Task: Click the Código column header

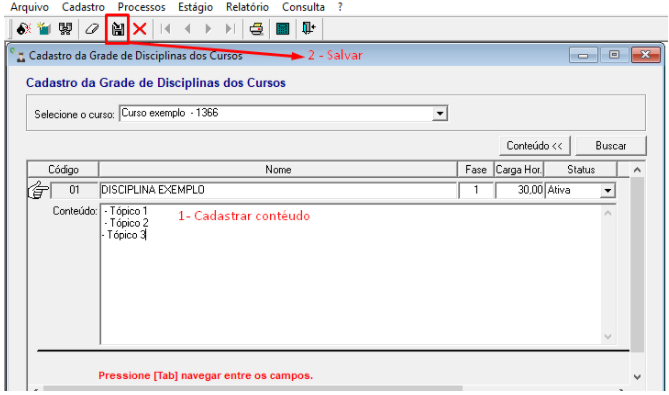Action: [x=63, y=169]
